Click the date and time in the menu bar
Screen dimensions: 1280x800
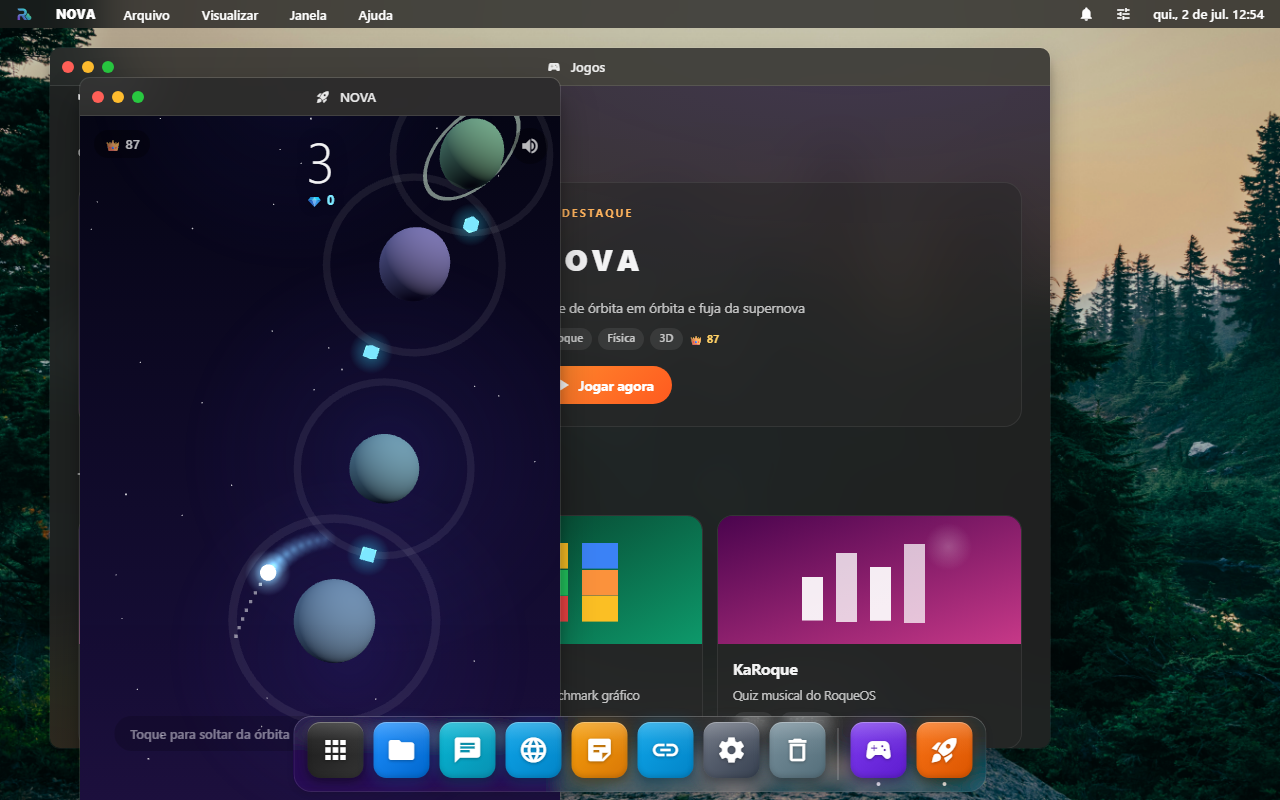pyautogui.click(x=1209, y=15)
